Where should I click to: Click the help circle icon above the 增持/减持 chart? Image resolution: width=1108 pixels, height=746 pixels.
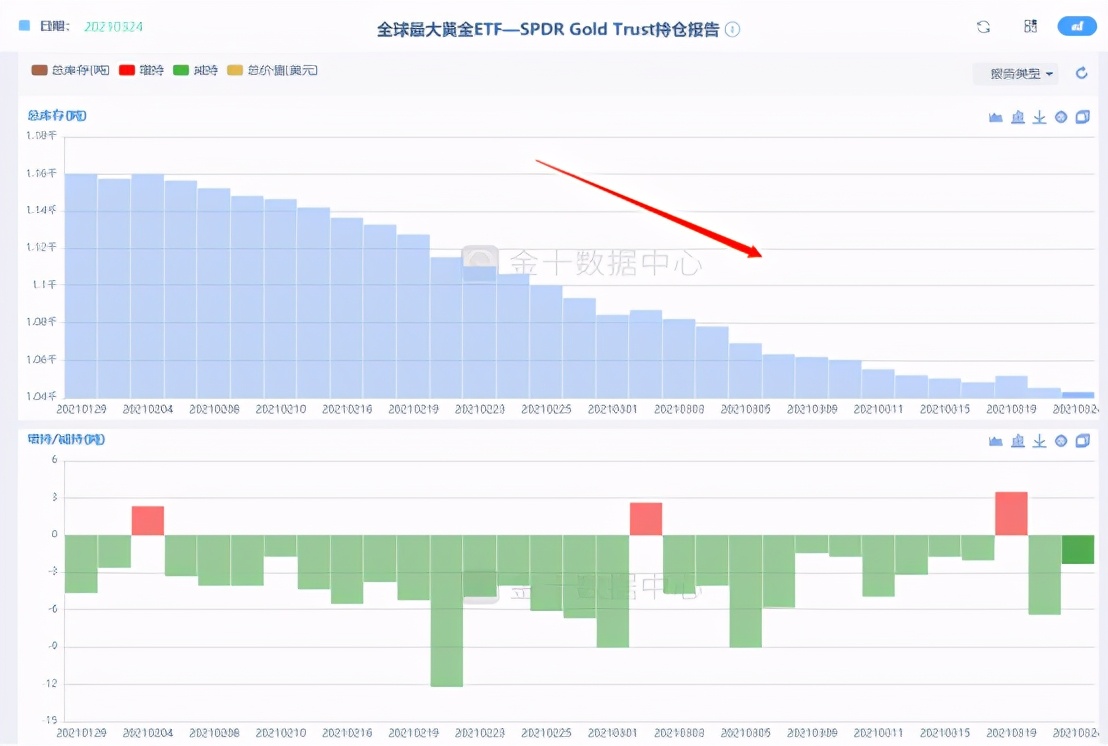coord(1061,441)
